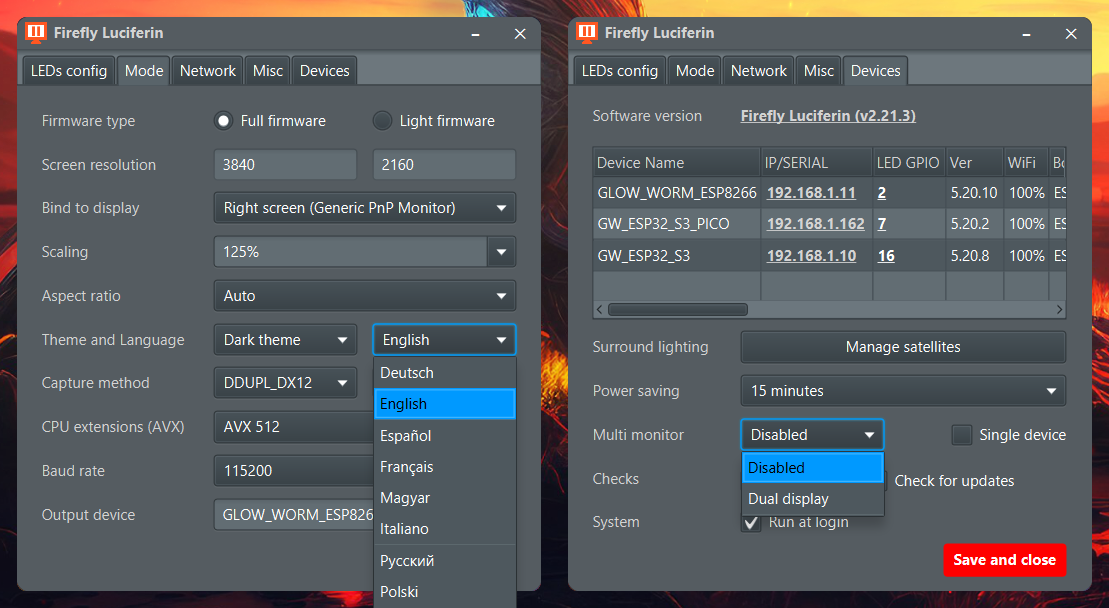Toggle the Single device checkbox

[x=961, y=435]
